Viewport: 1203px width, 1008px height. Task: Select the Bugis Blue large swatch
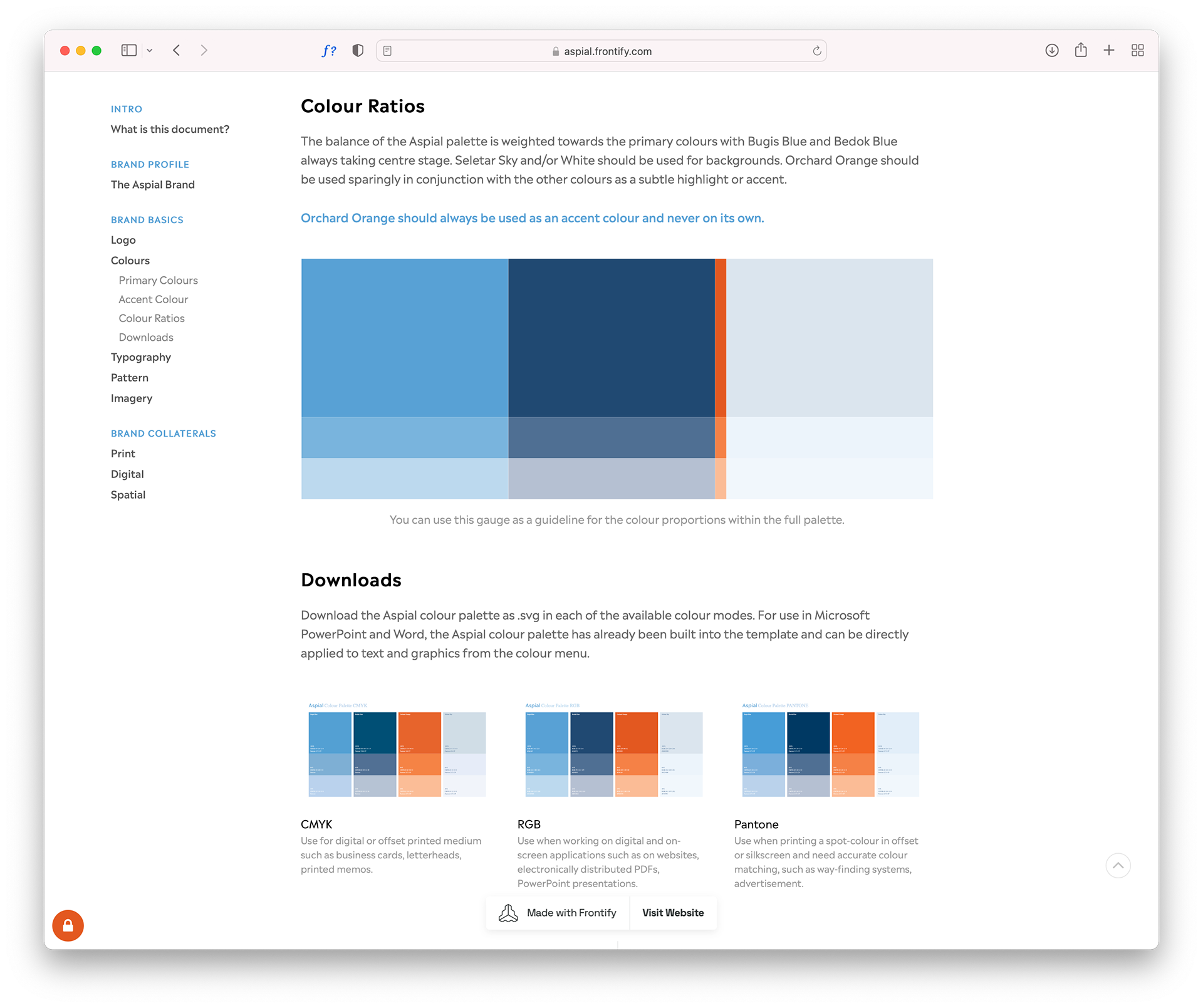click(x=405, y=338)
